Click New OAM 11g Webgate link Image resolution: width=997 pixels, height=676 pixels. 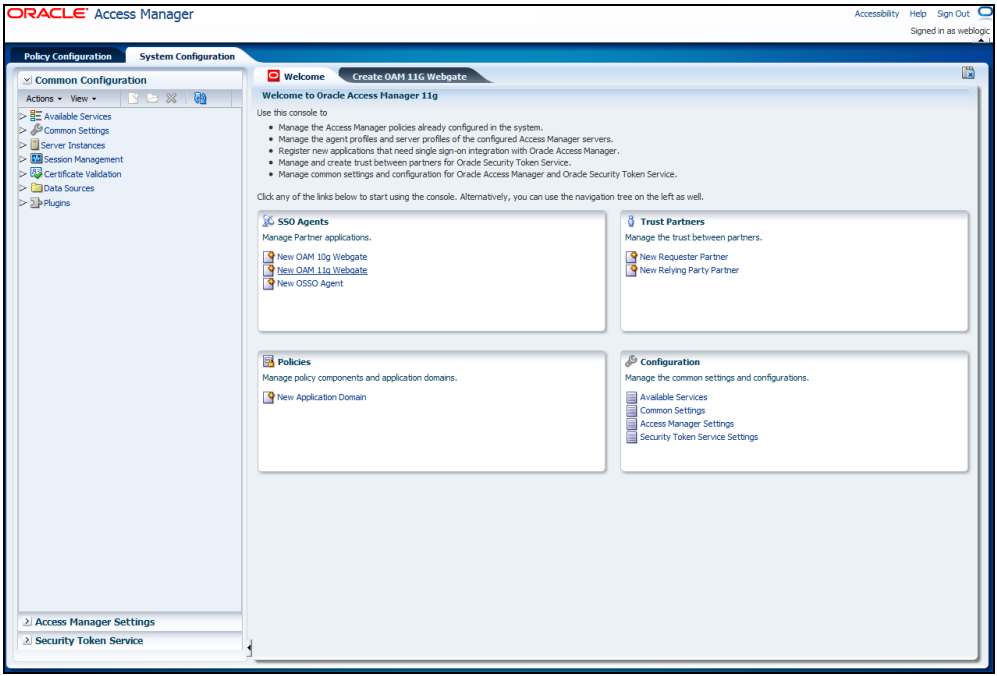(322, 270)
